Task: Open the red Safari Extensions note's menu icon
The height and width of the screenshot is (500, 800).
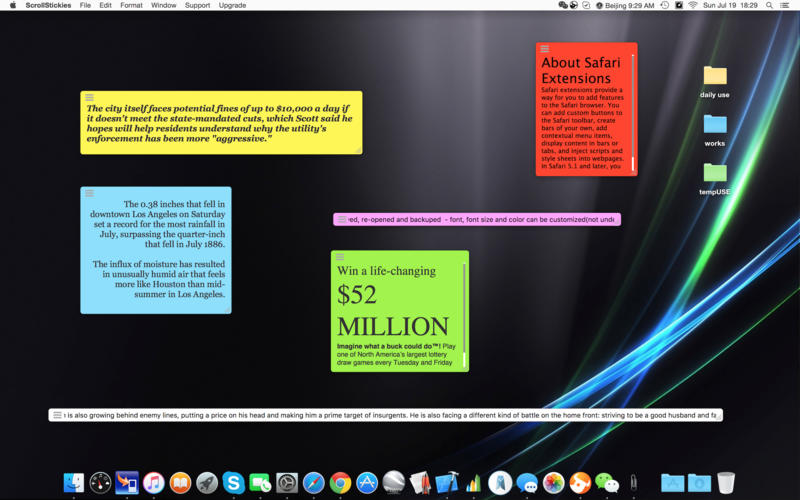Action: pos(545,49)
